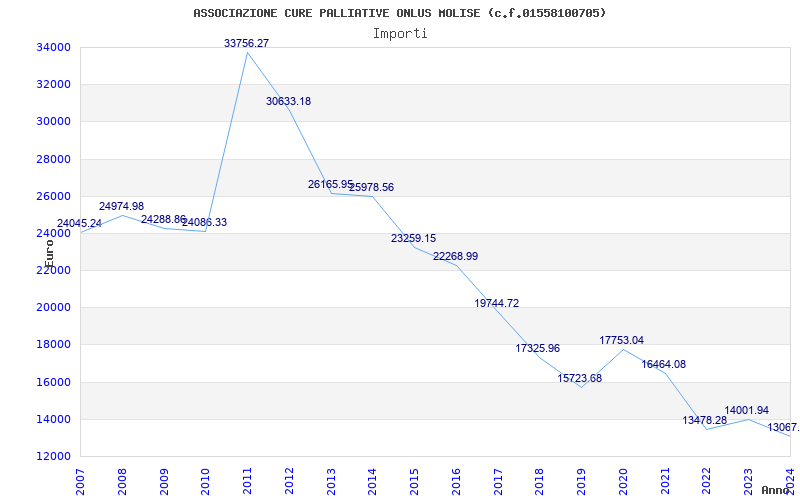Click the Euro y-axis title
Image resolution: width=800 pixels, height=500 pixels.
point(48,254)
